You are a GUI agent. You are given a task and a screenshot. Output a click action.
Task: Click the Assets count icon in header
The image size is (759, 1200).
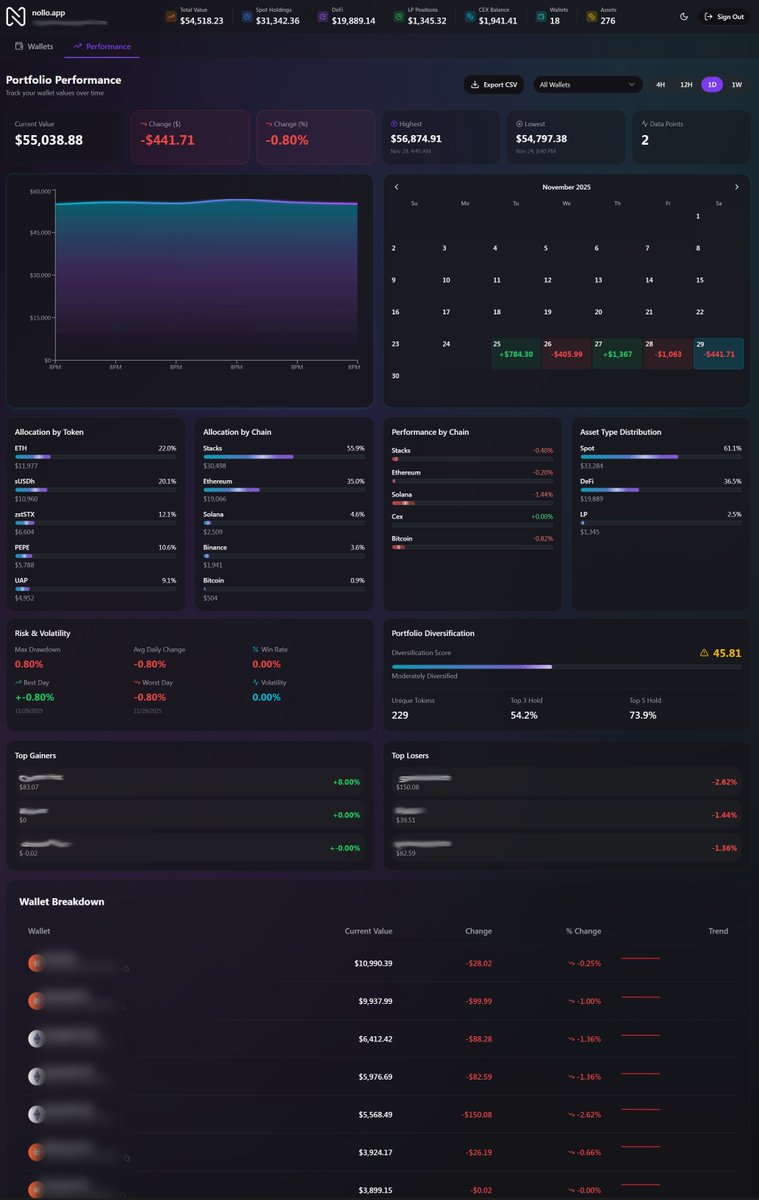[591, 16]
